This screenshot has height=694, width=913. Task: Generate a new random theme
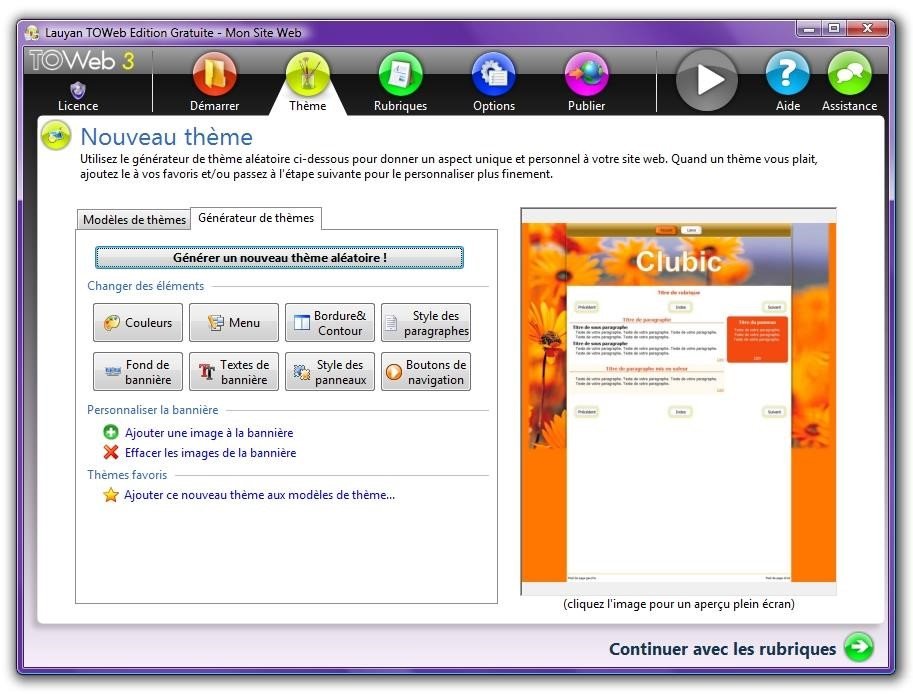point(279,257)
